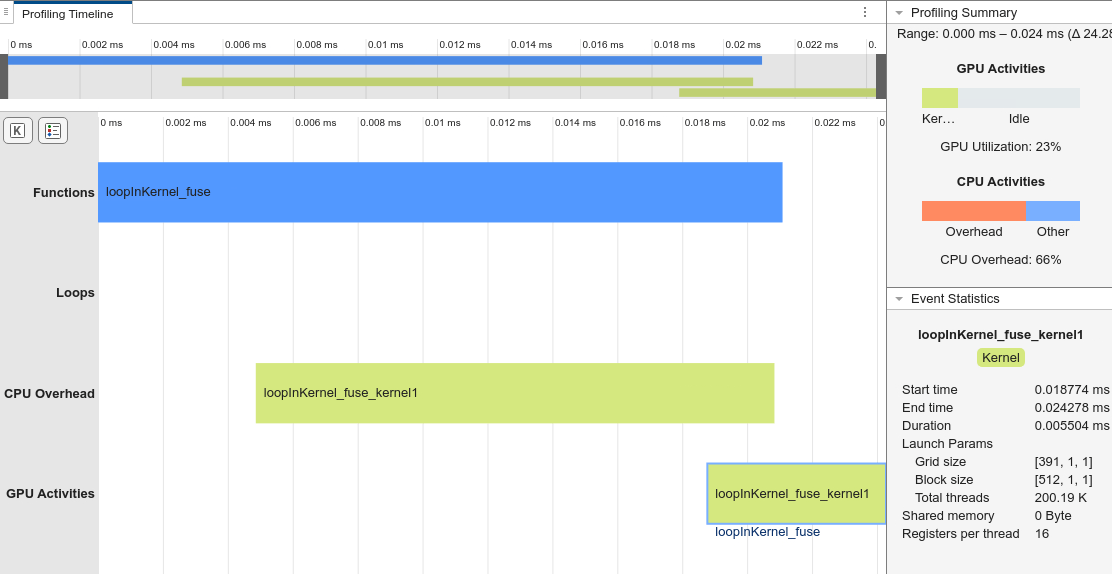1112x574 pixels.
Task: Click the loopInKernel_fuse link under GPU kernel
Action: (x=767, y=532)
